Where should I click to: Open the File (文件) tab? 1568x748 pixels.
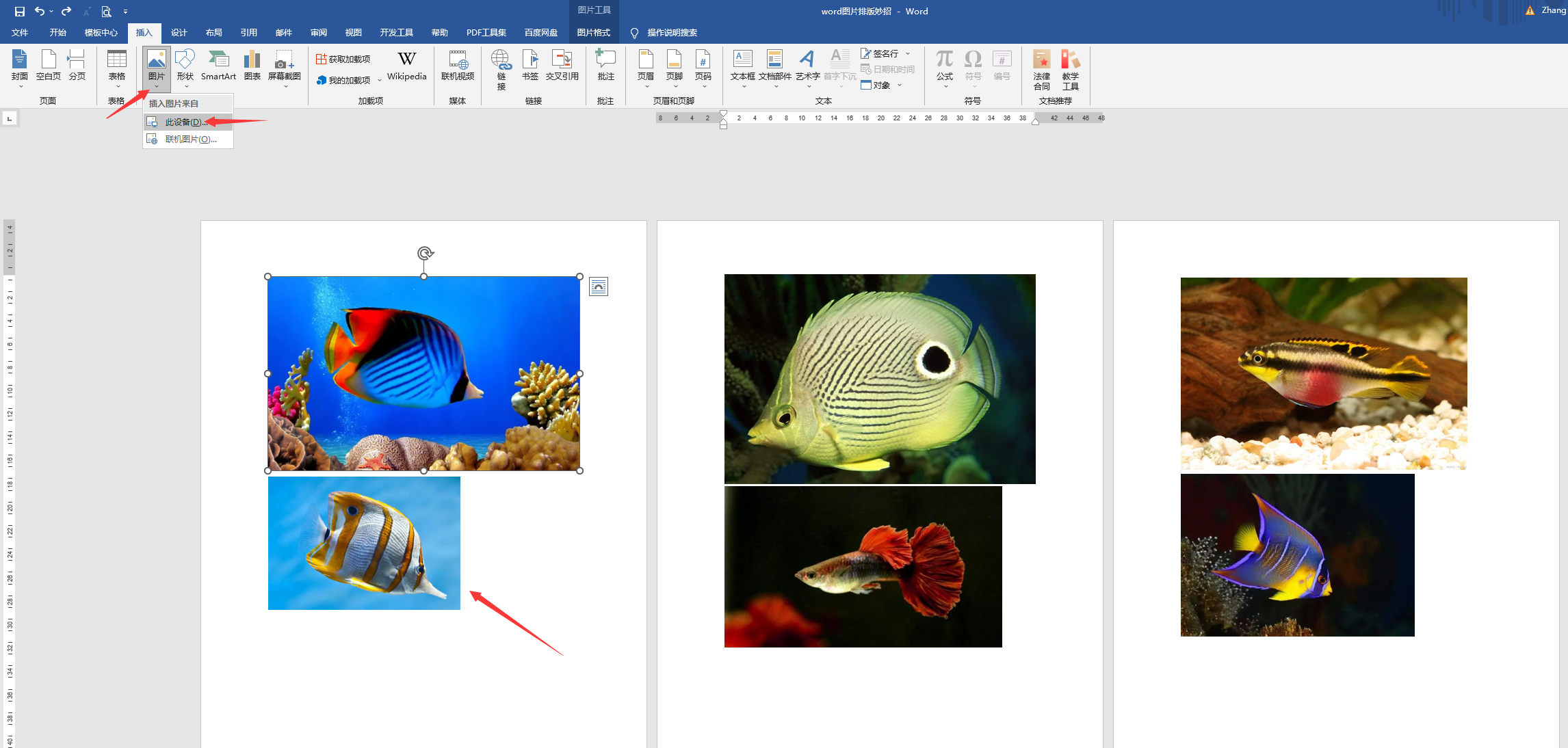tap(20, 33)
